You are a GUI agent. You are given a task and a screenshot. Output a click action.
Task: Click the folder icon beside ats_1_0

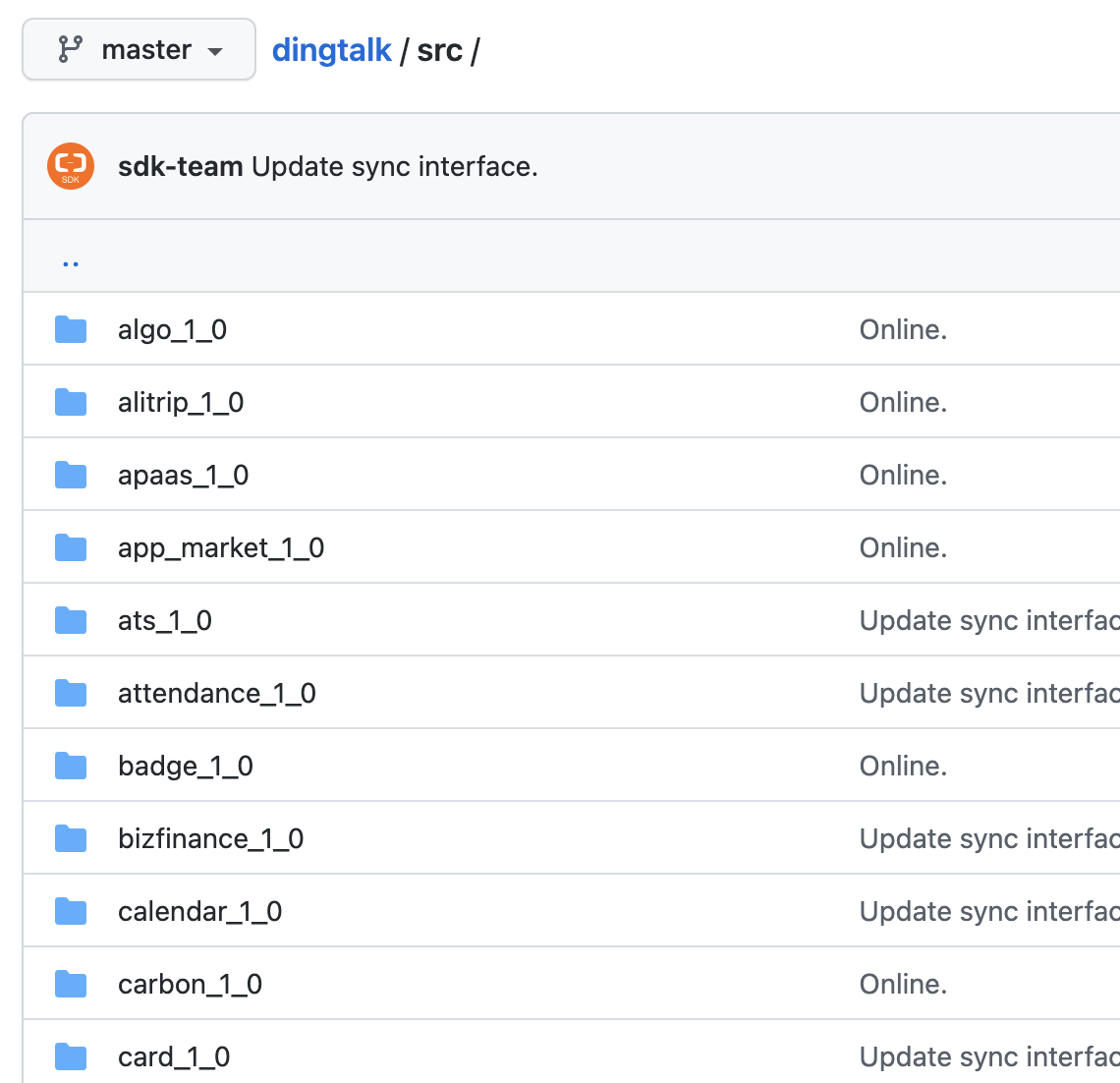71,621
